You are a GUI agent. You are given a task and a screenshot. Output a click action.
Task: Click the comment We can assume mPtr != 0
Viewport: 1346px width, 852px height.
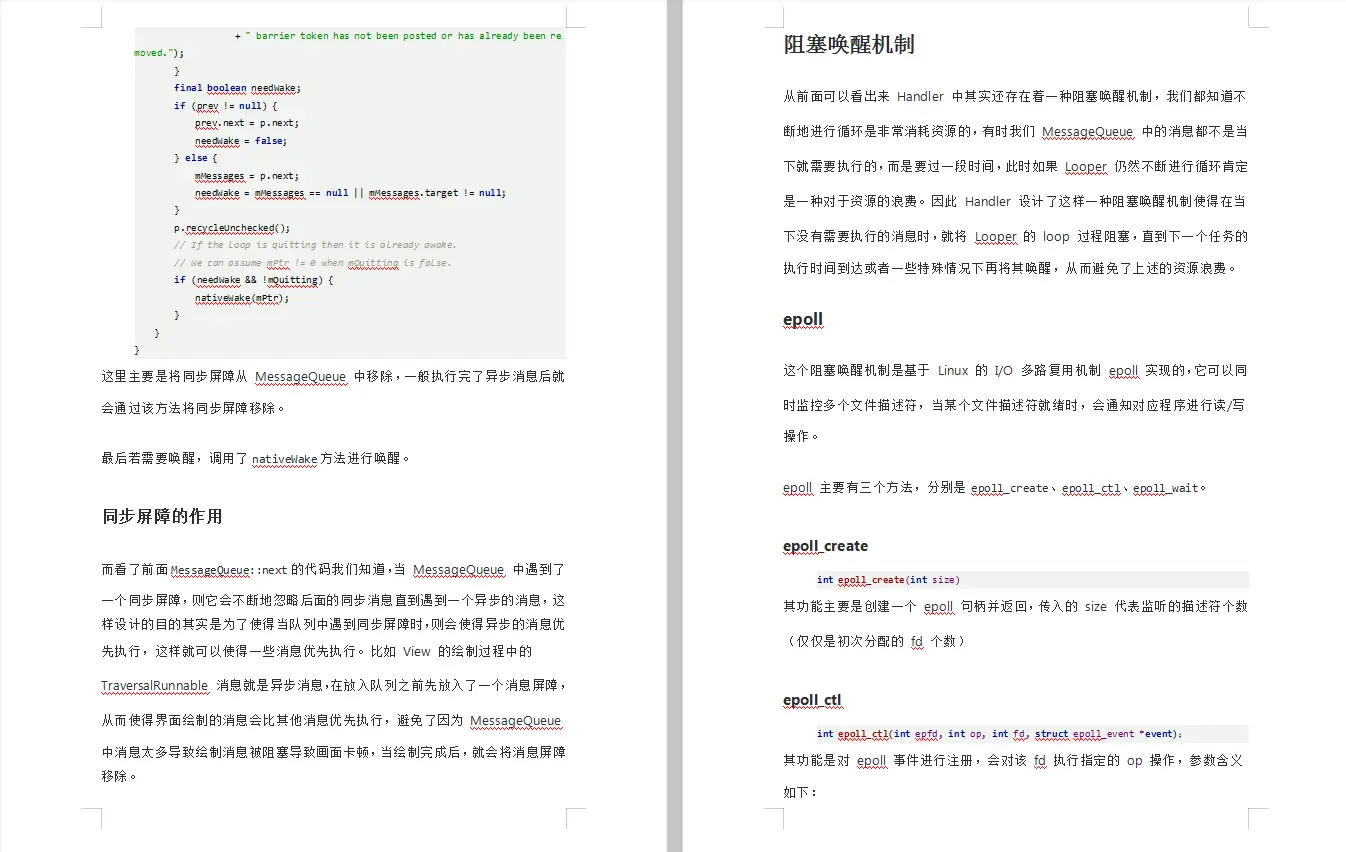point(312,262)
